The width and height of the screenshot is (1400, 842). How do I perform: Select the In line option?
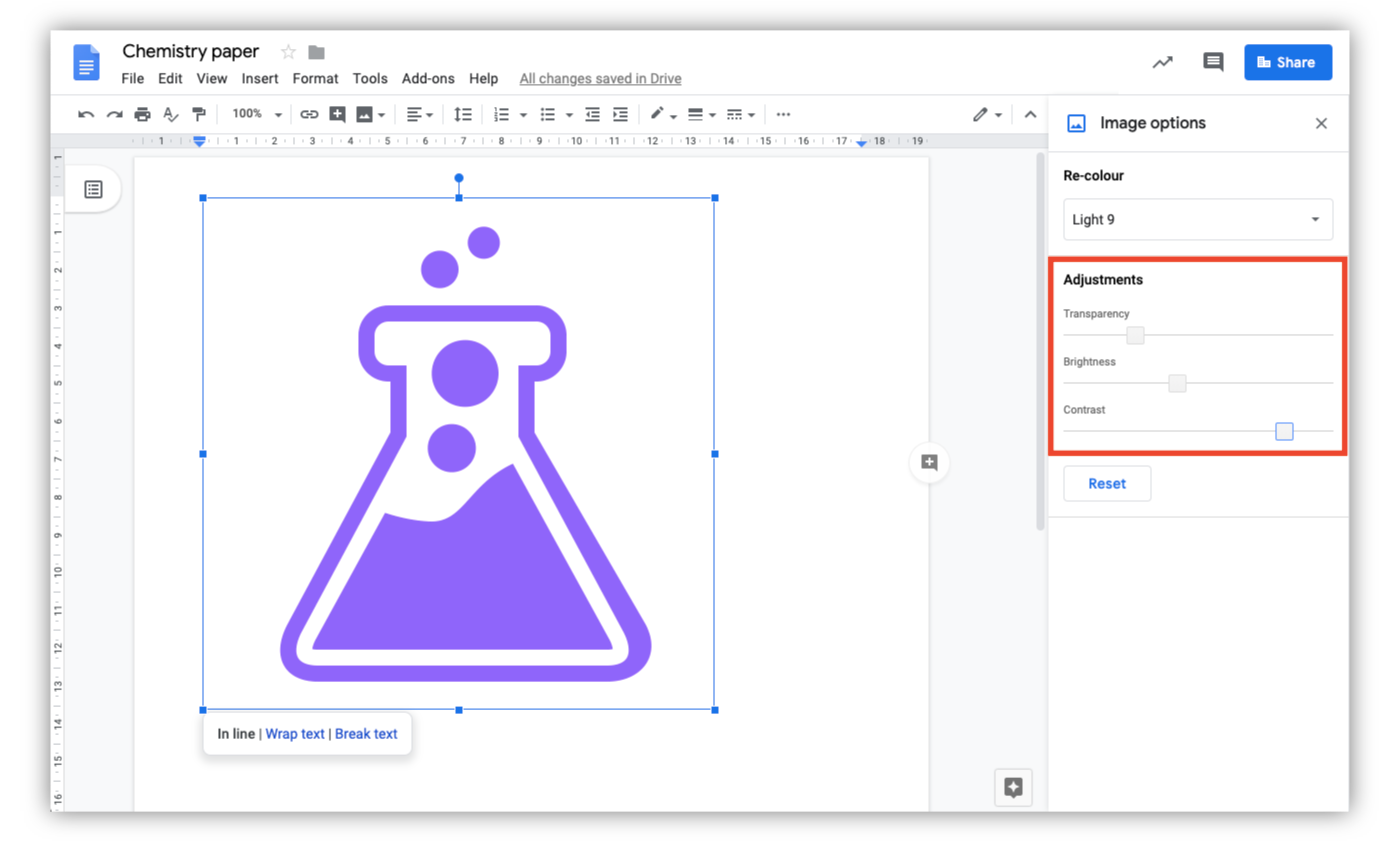tap(236, 734)
